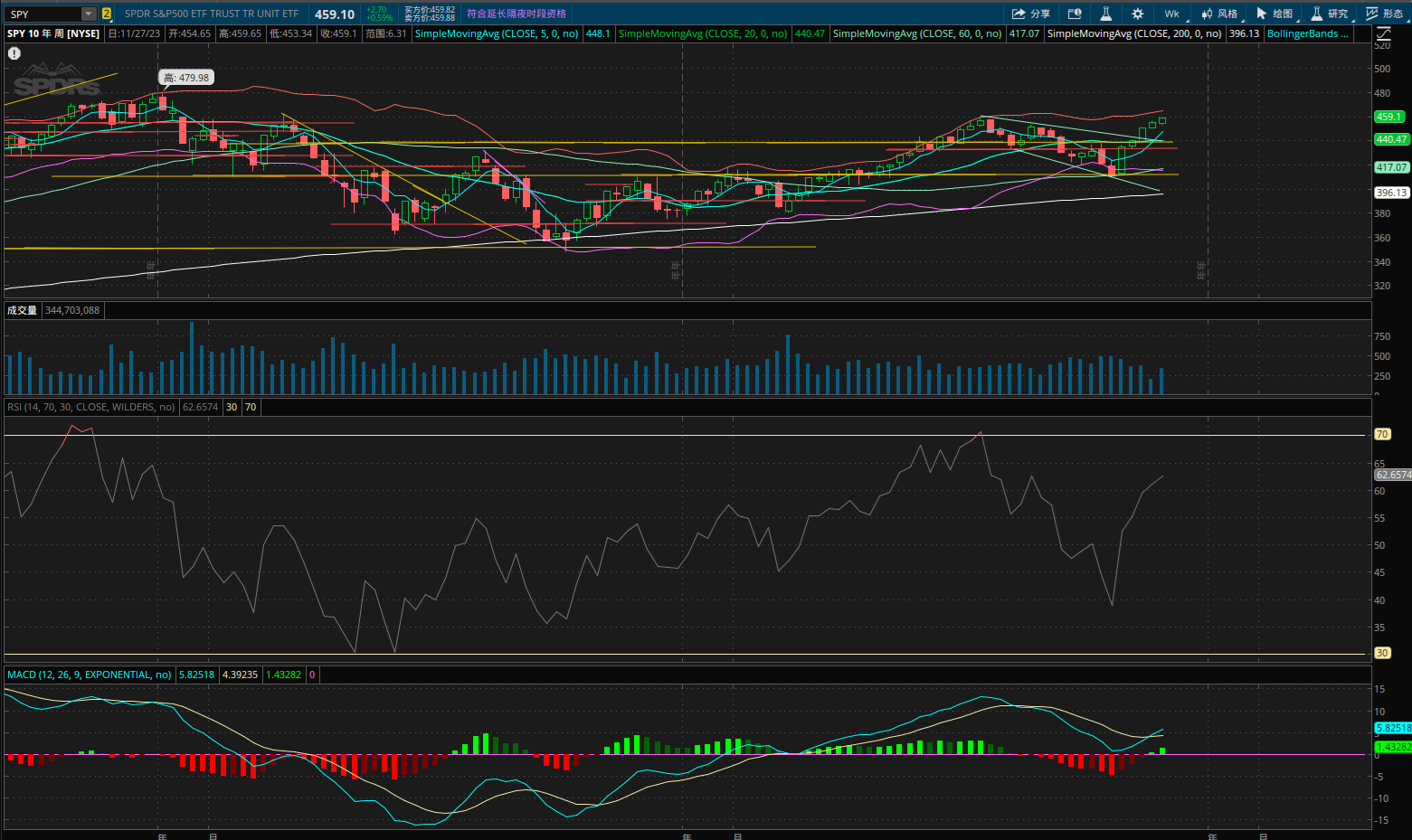The width and height of the screenshot is (1412, 840).
Task: Click the SPY symbol input field
Action: coord(43,14)
